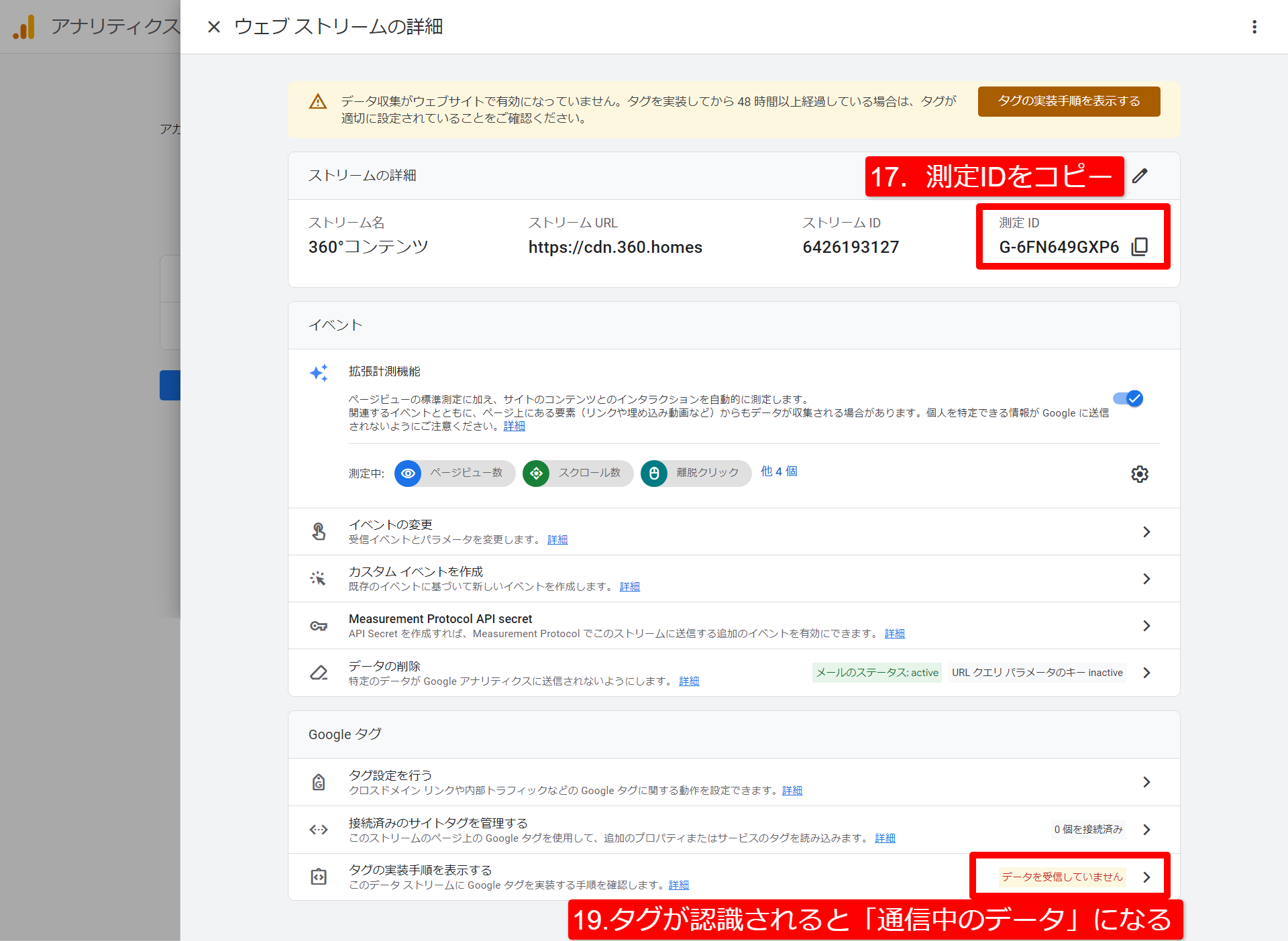Click the pencil edit stream icon
Viewport: 1288px width, 941px height.
pos(1140,176)
